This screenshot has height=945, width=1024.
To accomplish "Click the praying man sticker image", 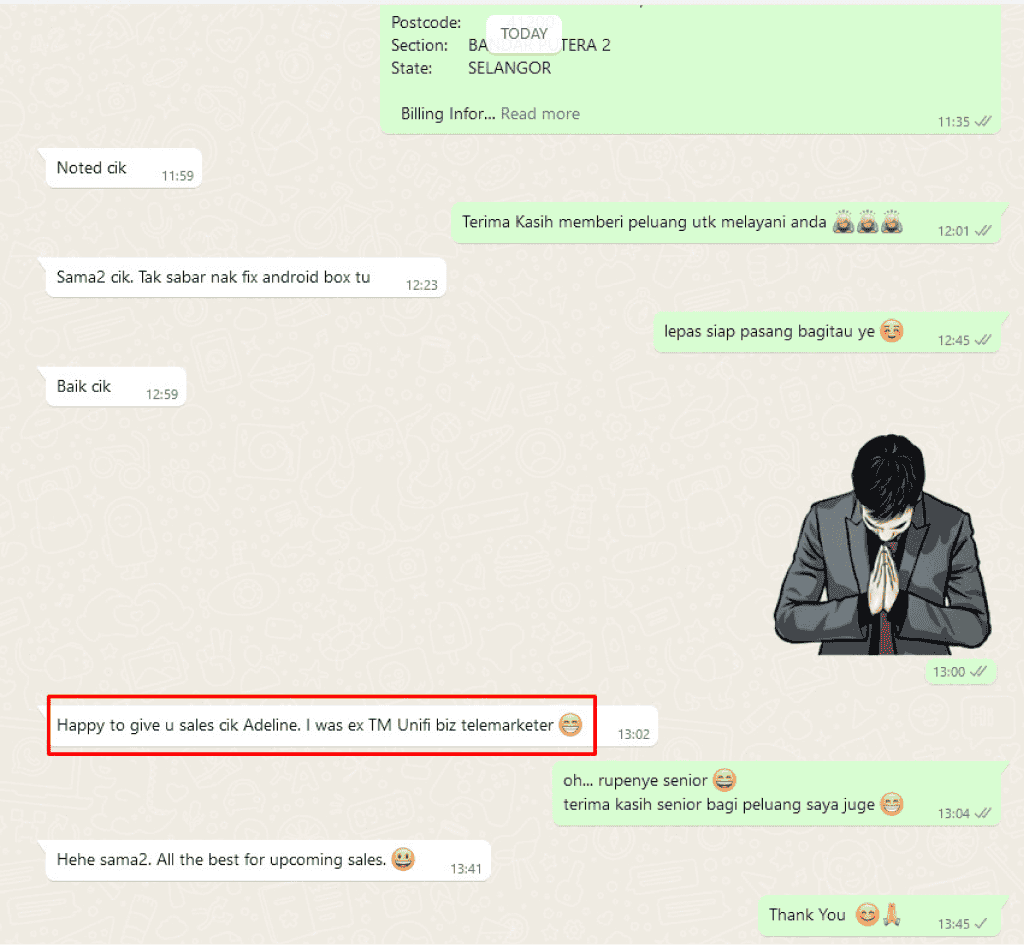I will (x=882, y=545).
